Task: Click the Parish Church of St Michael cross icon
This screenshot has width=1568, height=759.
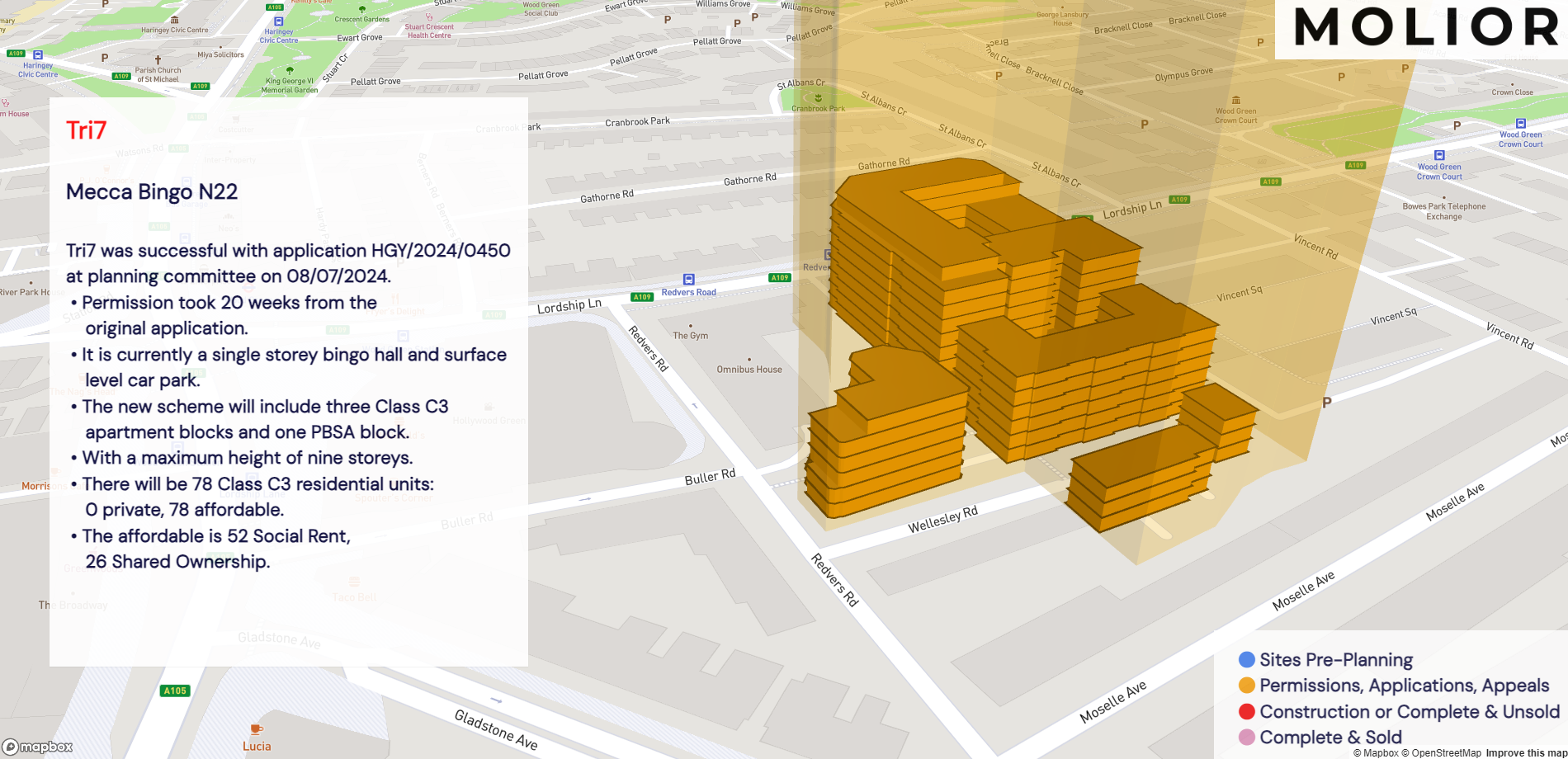Action: point(158,60)
